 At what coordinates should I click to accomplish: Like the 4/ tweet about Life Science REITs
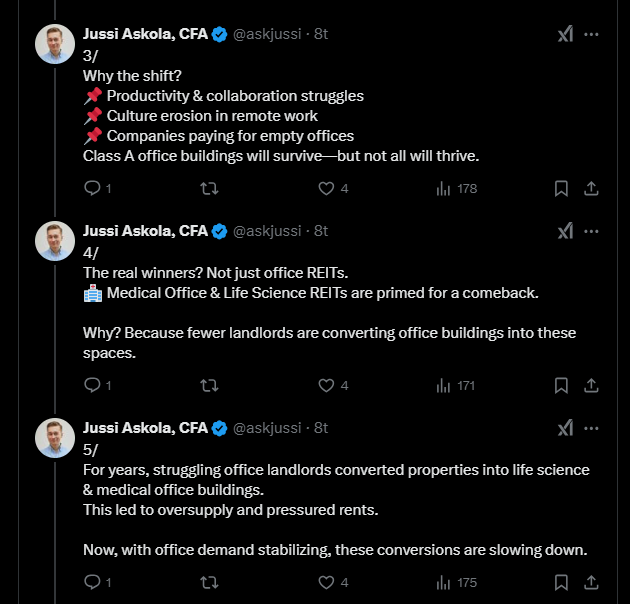point(326,385)
